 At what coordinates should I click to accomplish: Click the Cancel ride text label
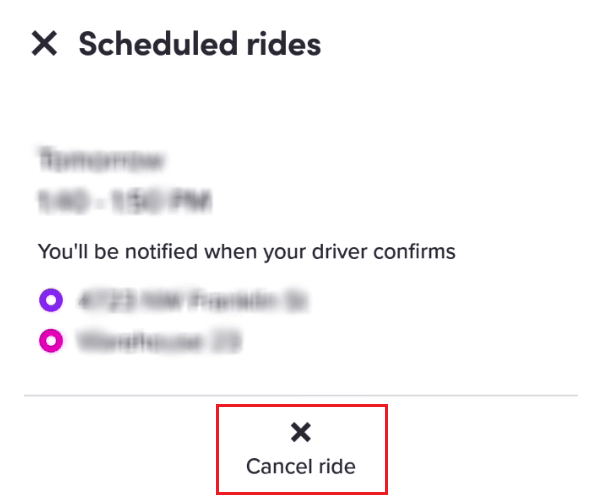pyautogui.click(x=301, y=467)
